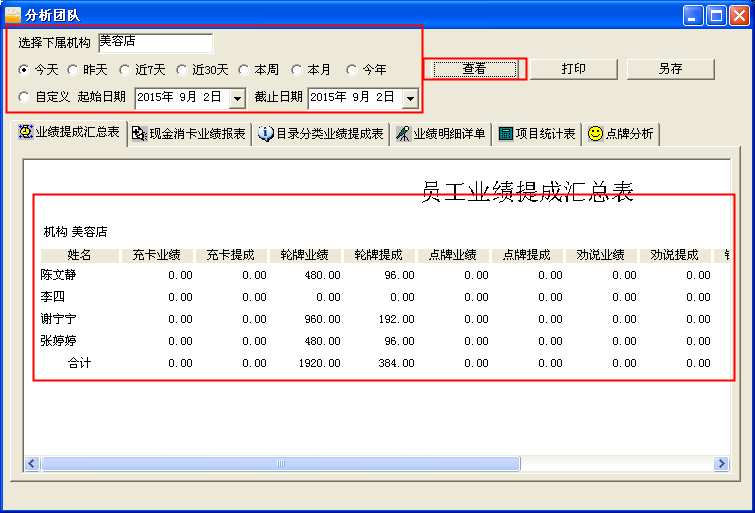
Task: Click the 机构 美容店 label in report
Action: click(x=76, y=232)
